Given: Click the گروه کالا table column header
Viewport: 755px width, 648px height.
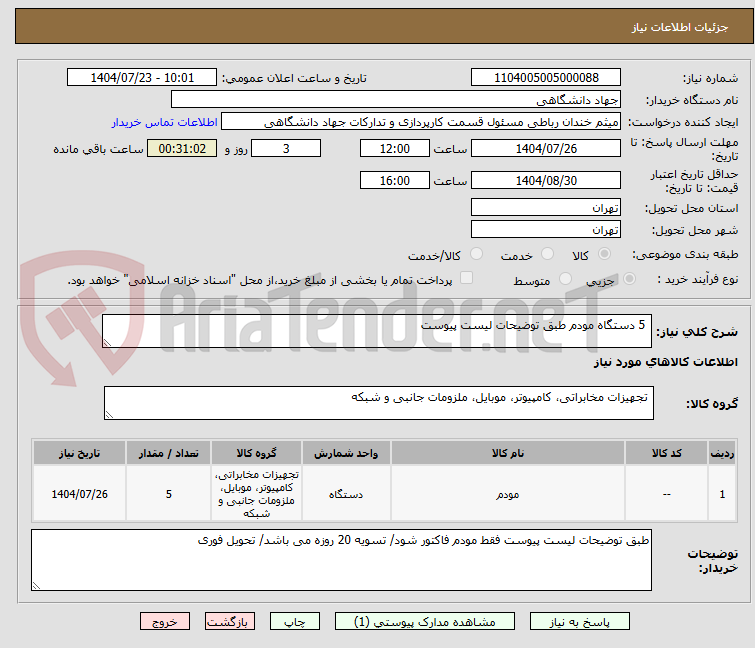Looking at the screenshot, I should (256, 453).
